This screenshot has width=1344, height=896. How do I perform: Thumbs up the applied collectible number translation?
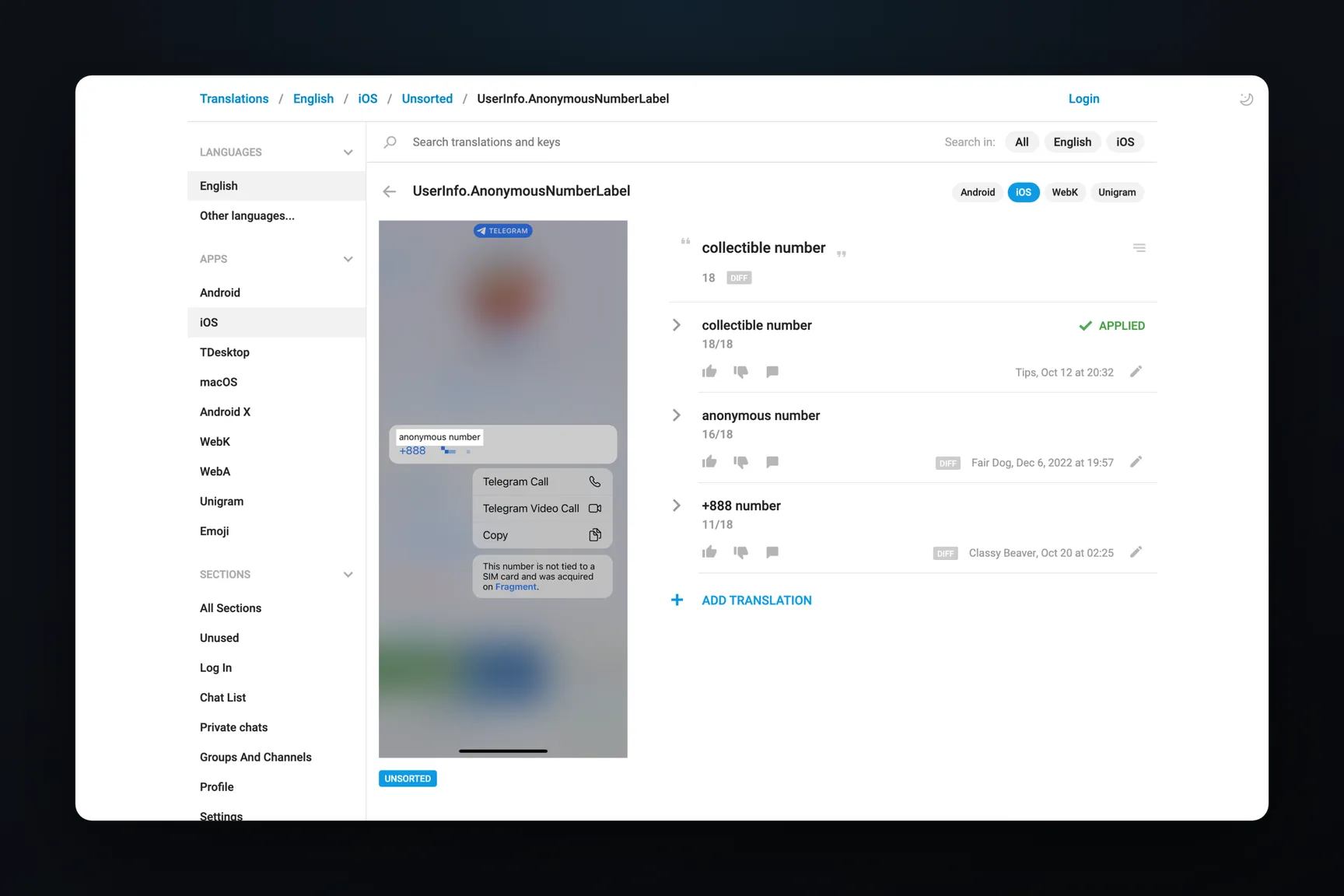[709, 372]
